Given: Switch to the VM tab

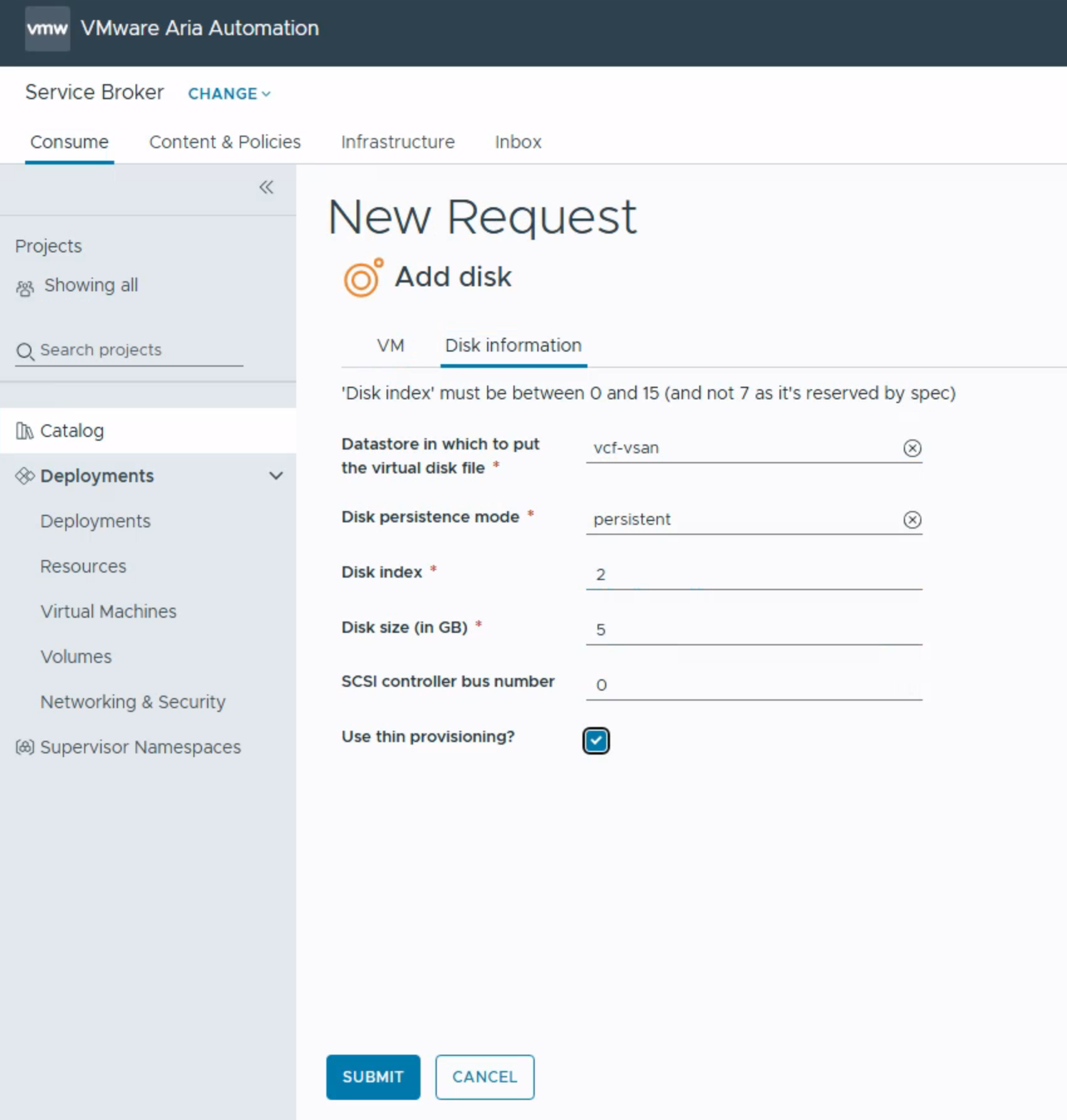Looking at the screenshot, I should pos(390,345).
